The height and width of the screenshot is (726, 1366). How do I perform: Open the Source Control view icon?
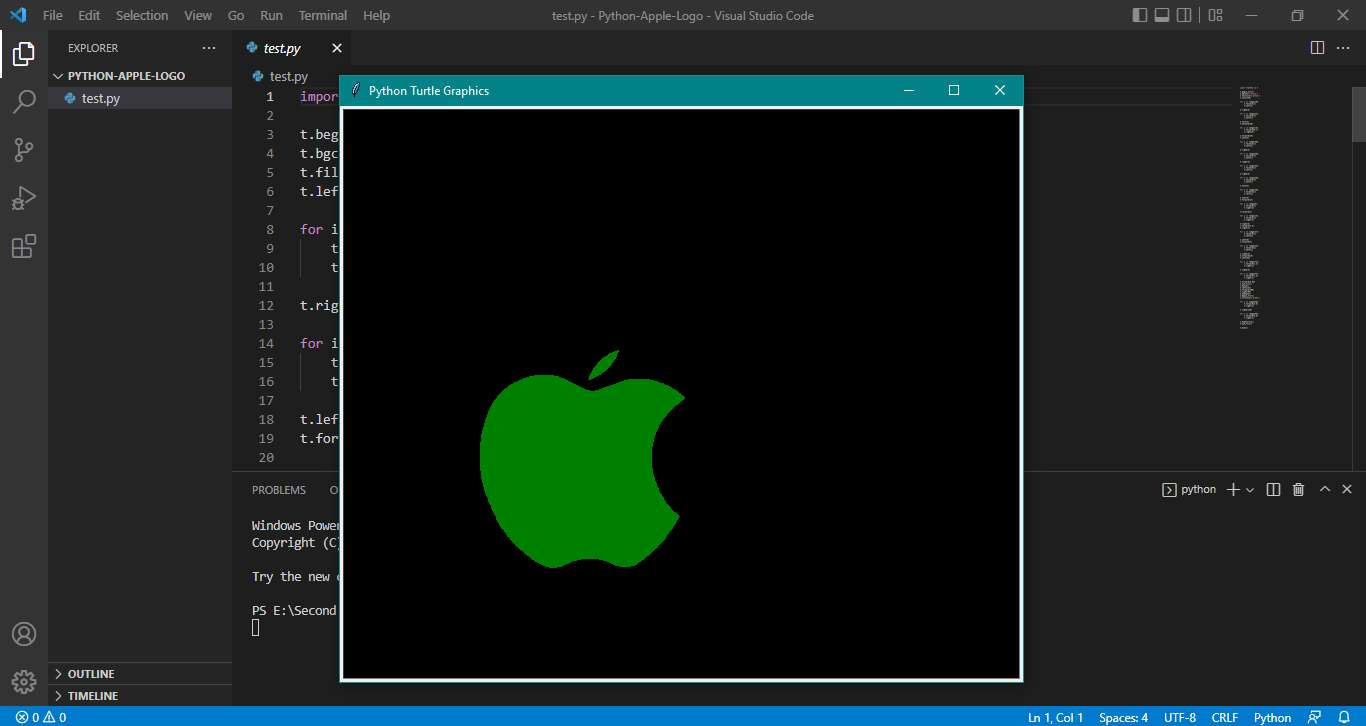24,150
